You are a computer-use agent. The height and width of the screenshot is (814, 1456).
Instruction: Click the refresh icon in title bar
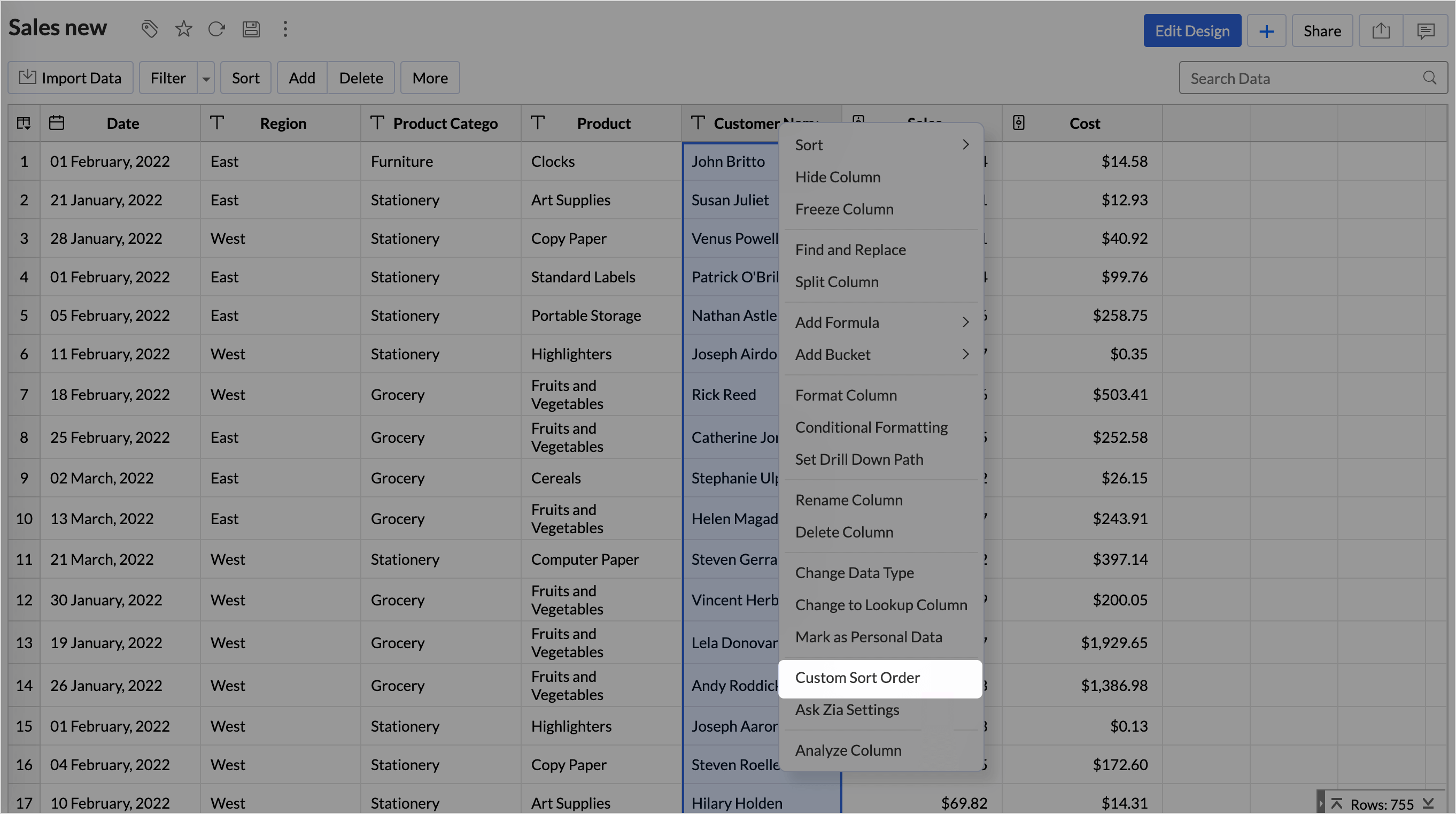pos(217,29)
